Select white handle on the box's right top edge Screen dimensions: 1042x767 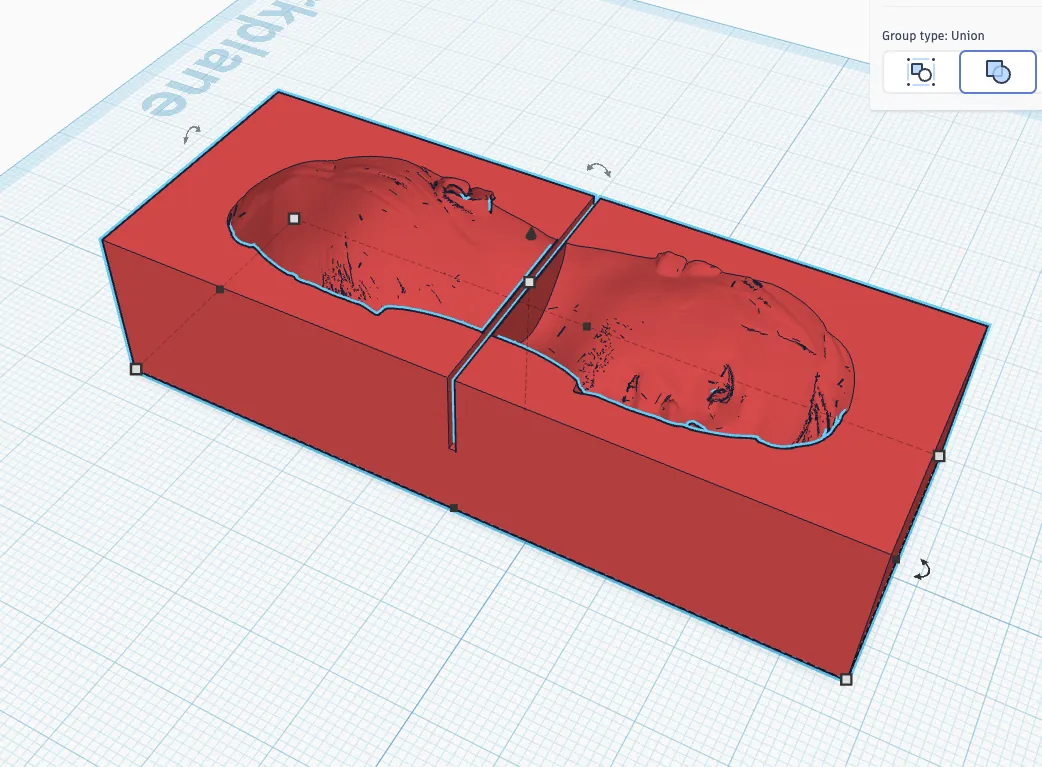pyautogui.click(x=939, y=456)
